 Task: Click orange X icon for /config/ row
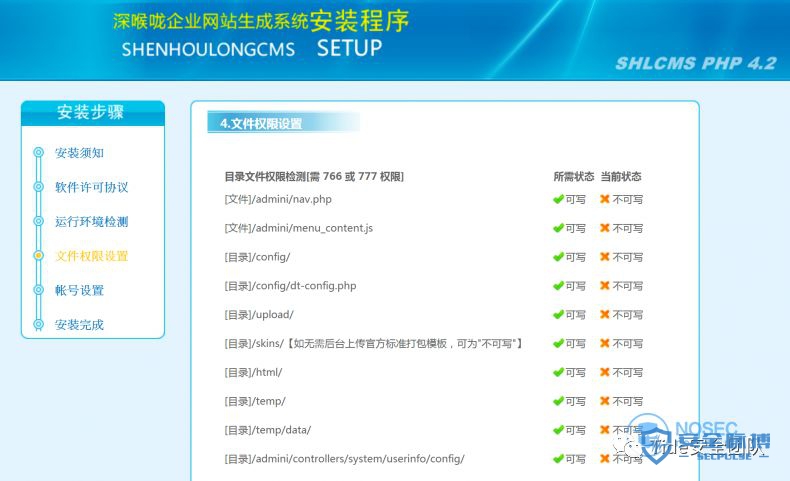tap(605, 257)
